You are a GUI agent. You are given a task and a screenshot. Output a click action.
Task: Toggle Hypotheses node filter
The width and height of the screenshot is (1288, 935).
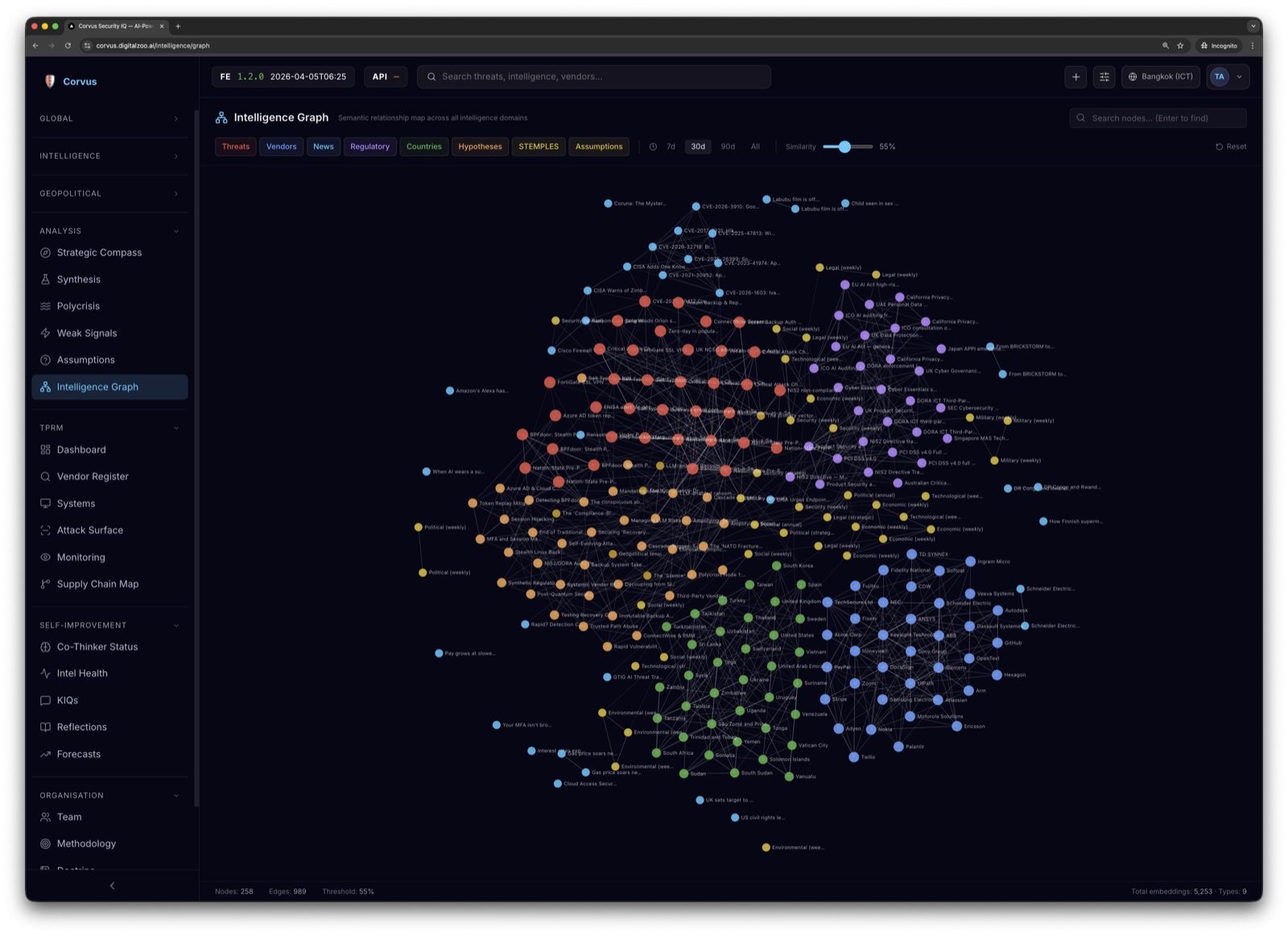point(480,147)
